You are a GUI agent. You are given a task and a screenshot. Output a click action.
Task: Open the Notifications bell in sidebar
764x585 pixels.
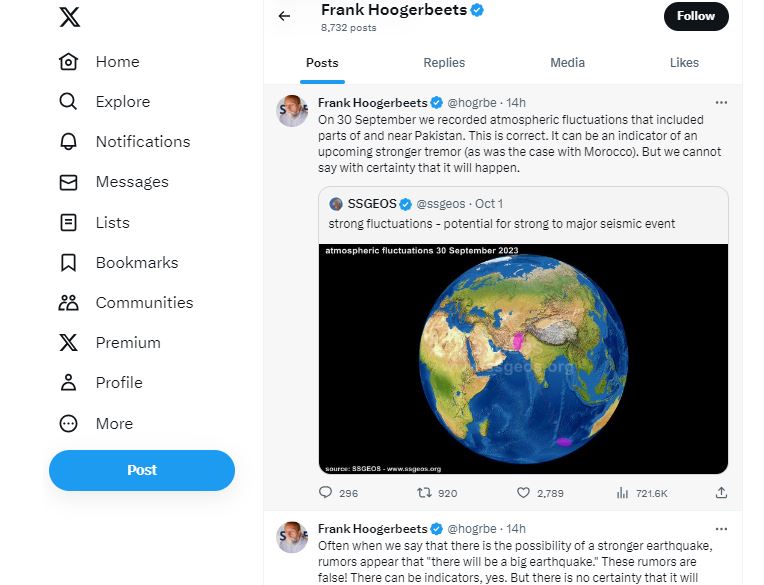(68, 141)
